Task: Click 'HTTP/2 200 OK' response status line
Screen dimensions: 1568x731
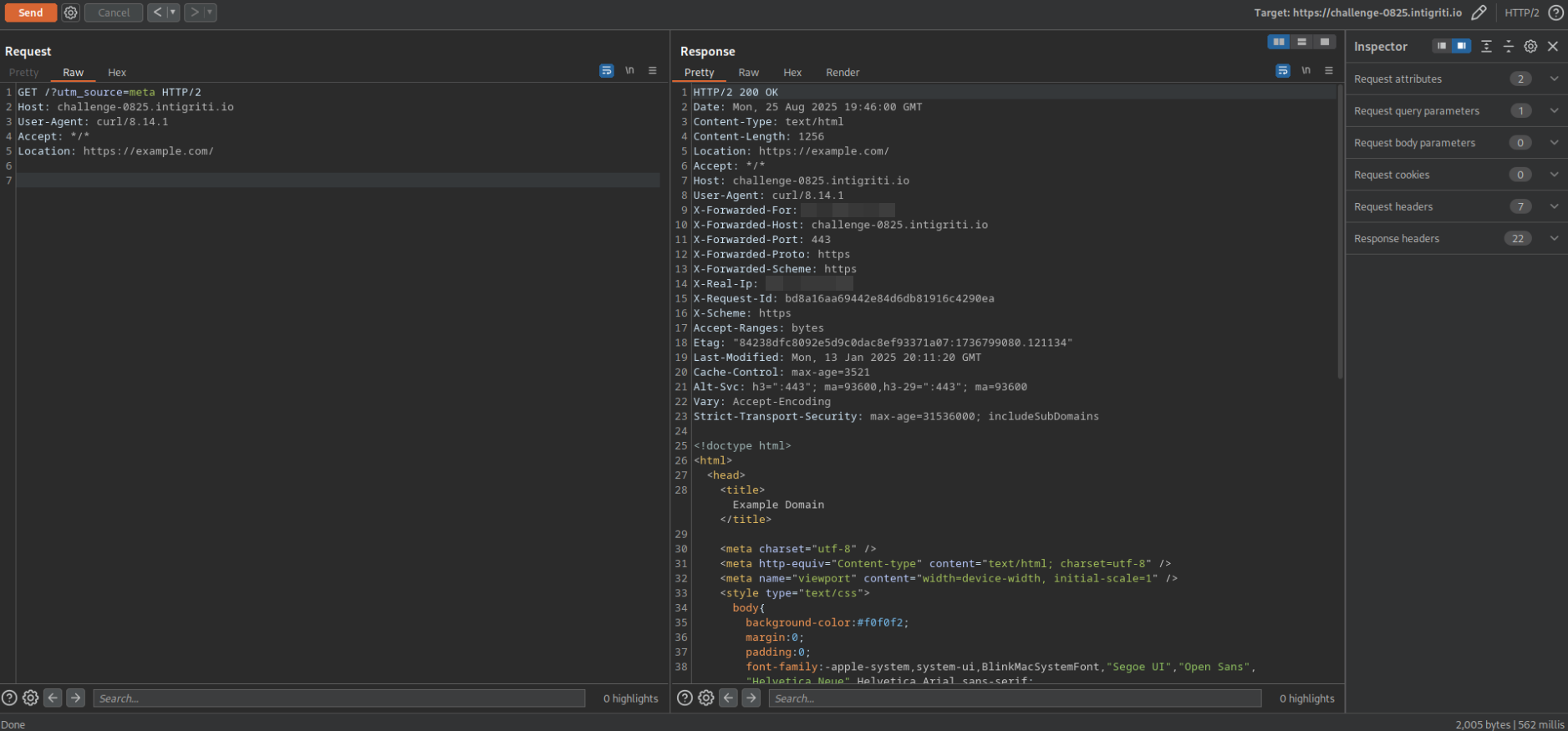Action: 736,93
